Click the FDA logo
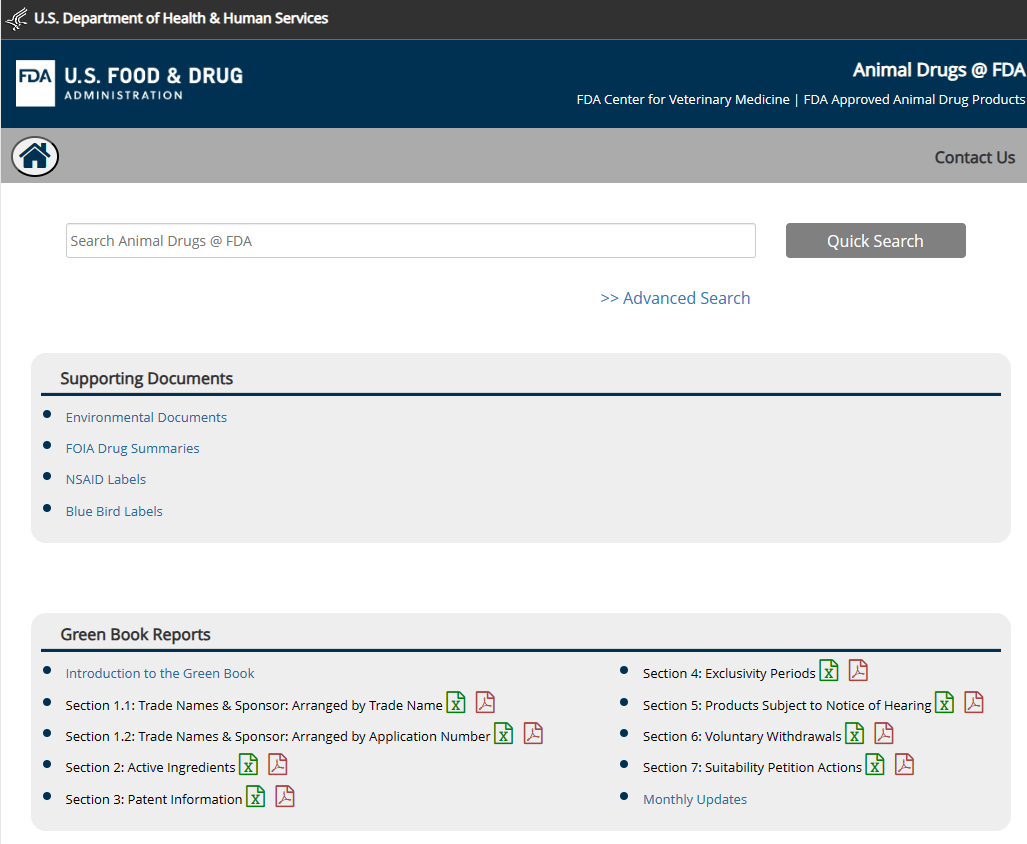 pos(35,83)
